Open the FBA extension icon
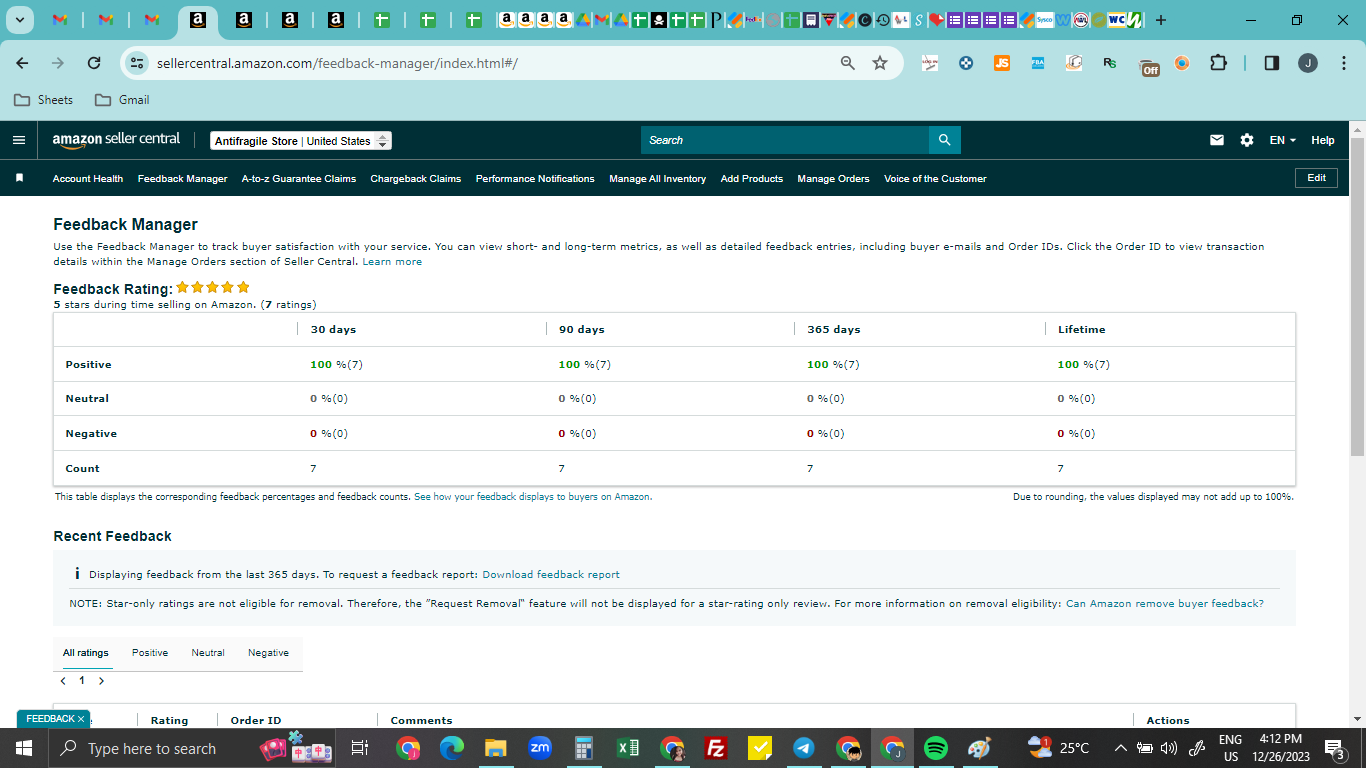This screenshot has height=768, width=1366. (1038, 63)
